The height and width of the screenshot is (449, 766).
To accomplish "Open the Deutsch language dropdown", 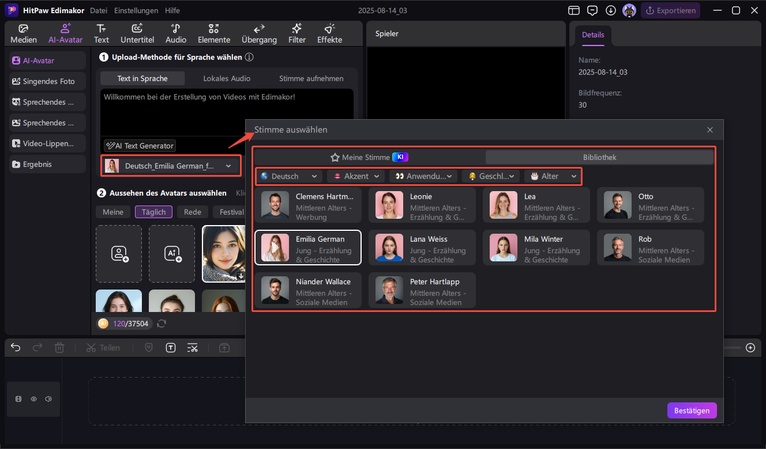I will [289, 176].
